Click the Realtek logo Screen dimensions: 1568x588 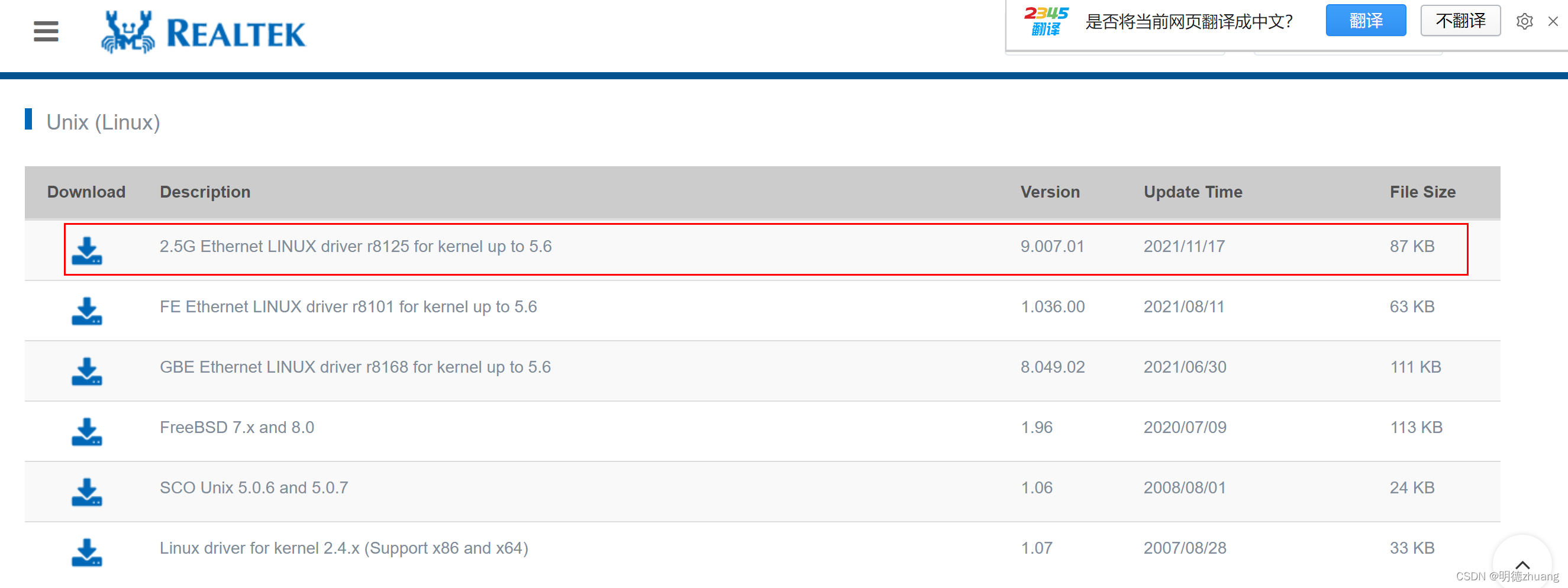pos(204,33)
